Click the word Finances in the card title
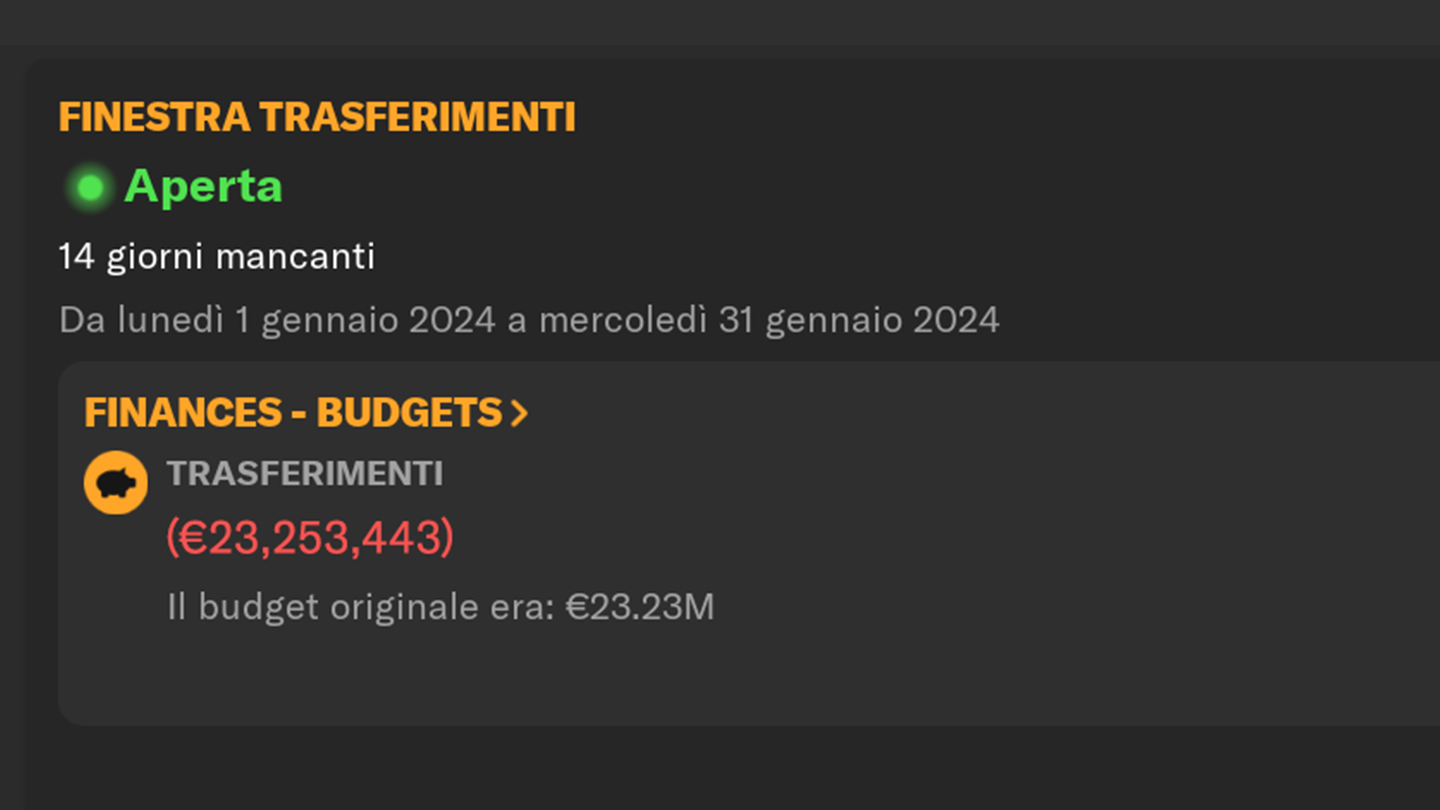Screen dimensions: 1440x810 183,413
